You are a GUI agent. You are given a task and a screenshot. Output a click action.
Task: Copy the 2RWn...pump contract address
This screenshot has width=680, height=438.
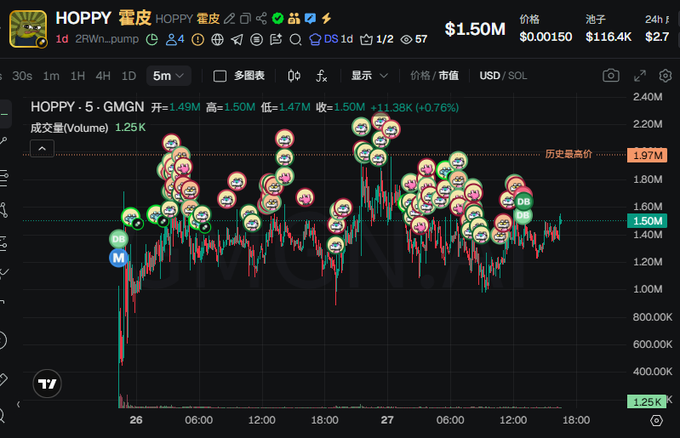click(x=107, y=39)
